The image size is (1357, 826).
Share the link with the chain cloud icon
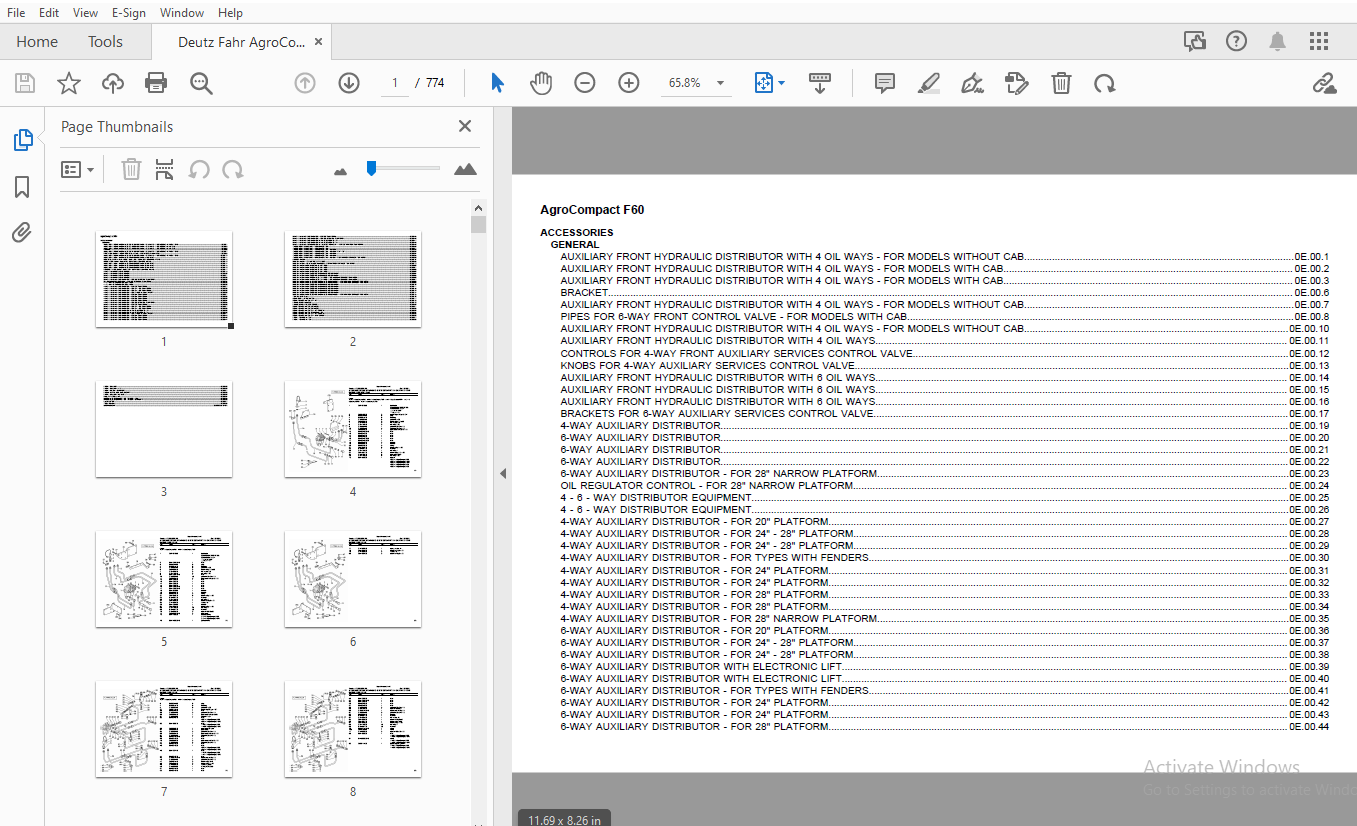(x=1324, y=83)
